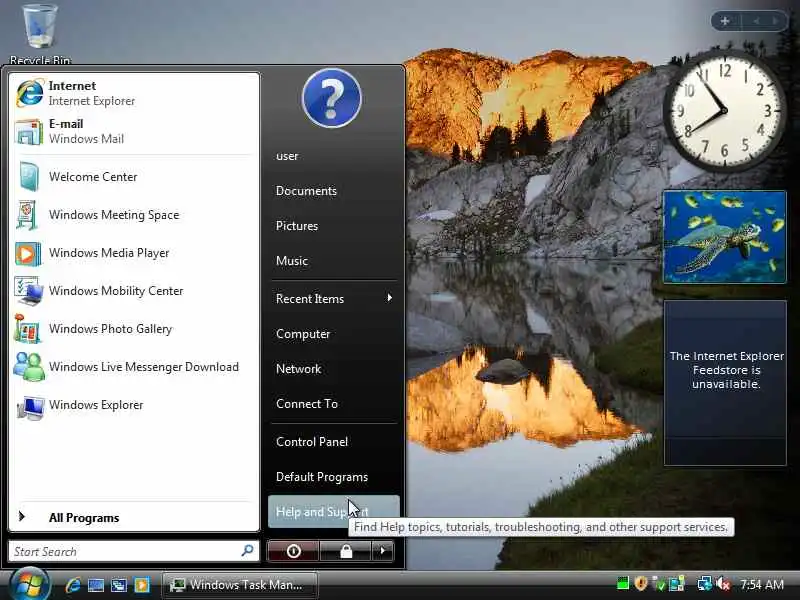This screenshot has height=600, width=800.
Task: Click the network tray icon
Action: pos(705,583)
